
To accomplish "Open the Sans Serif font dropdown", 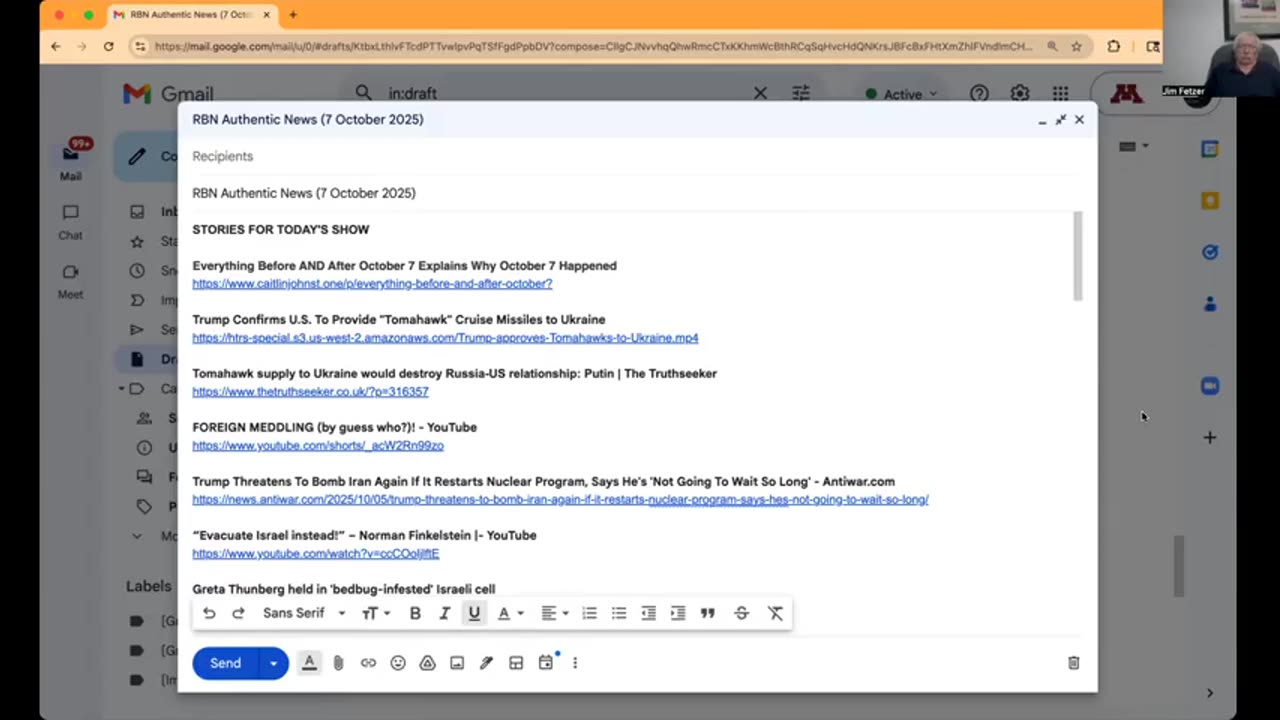I will coord(304,613).
